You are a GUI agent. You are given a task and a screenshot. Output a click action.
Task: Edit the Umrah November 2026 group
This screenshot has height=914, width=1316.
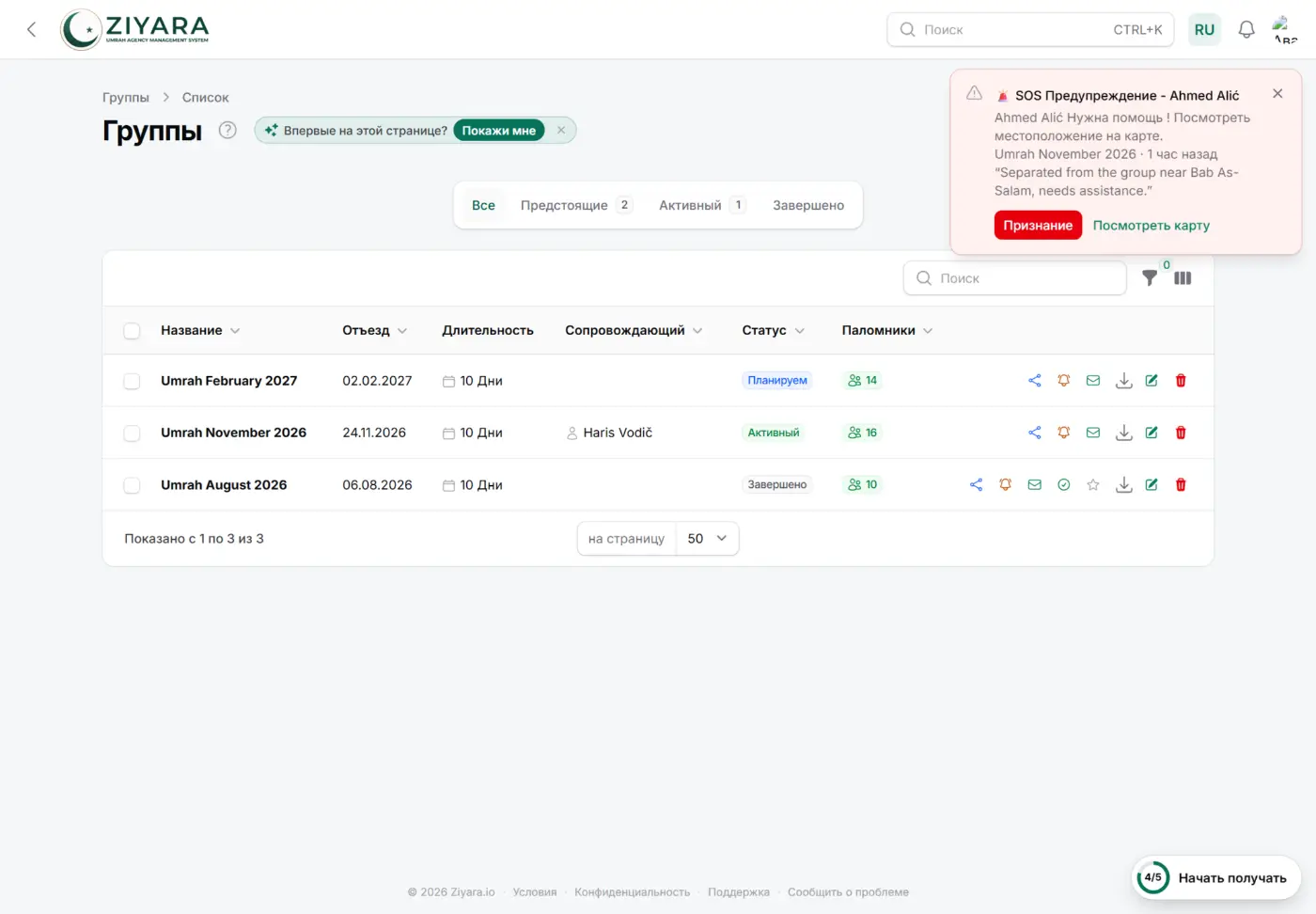(1151, 433)
